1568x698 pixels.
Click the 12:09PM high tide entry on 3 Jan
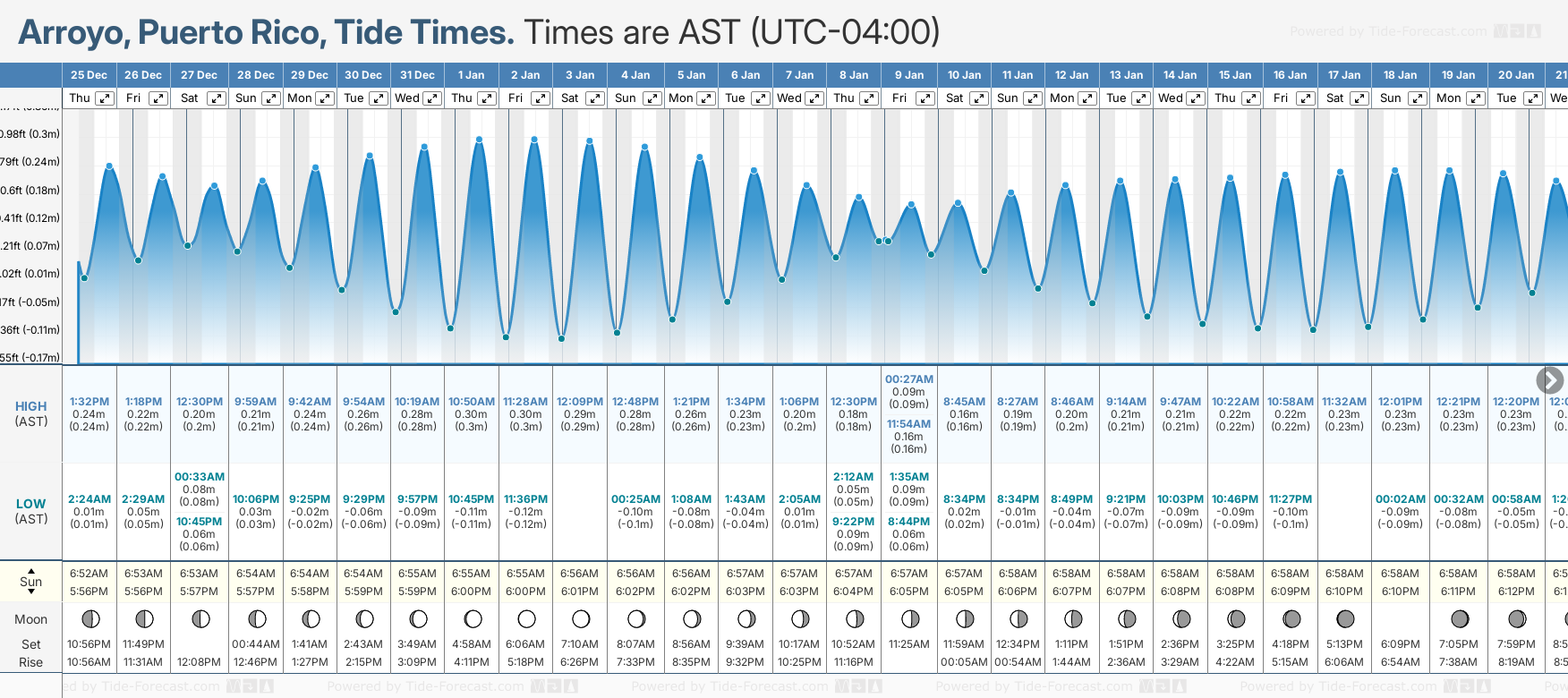[580, 402]
